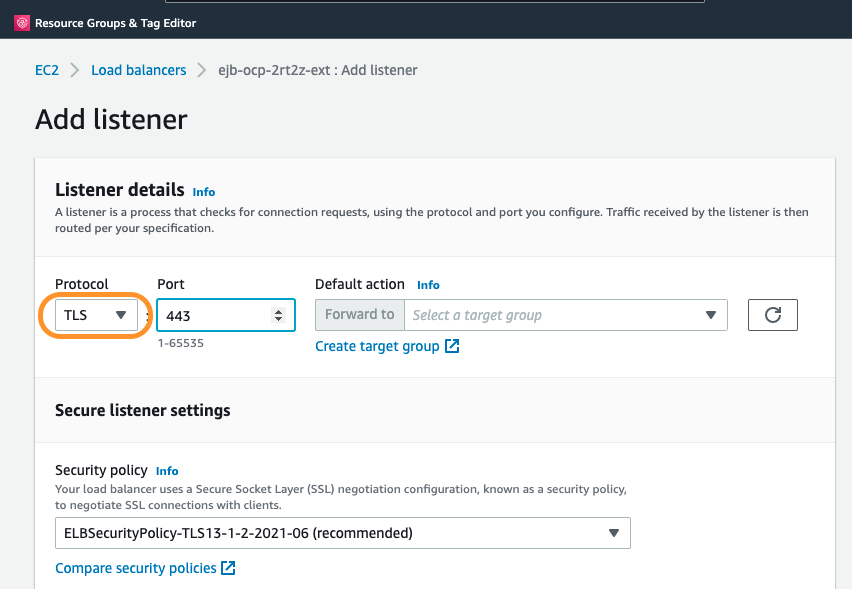Image resolution: width=852 pixels, height=589 pixels.
Task: Open the Create target group link
Action: [377, 346]
